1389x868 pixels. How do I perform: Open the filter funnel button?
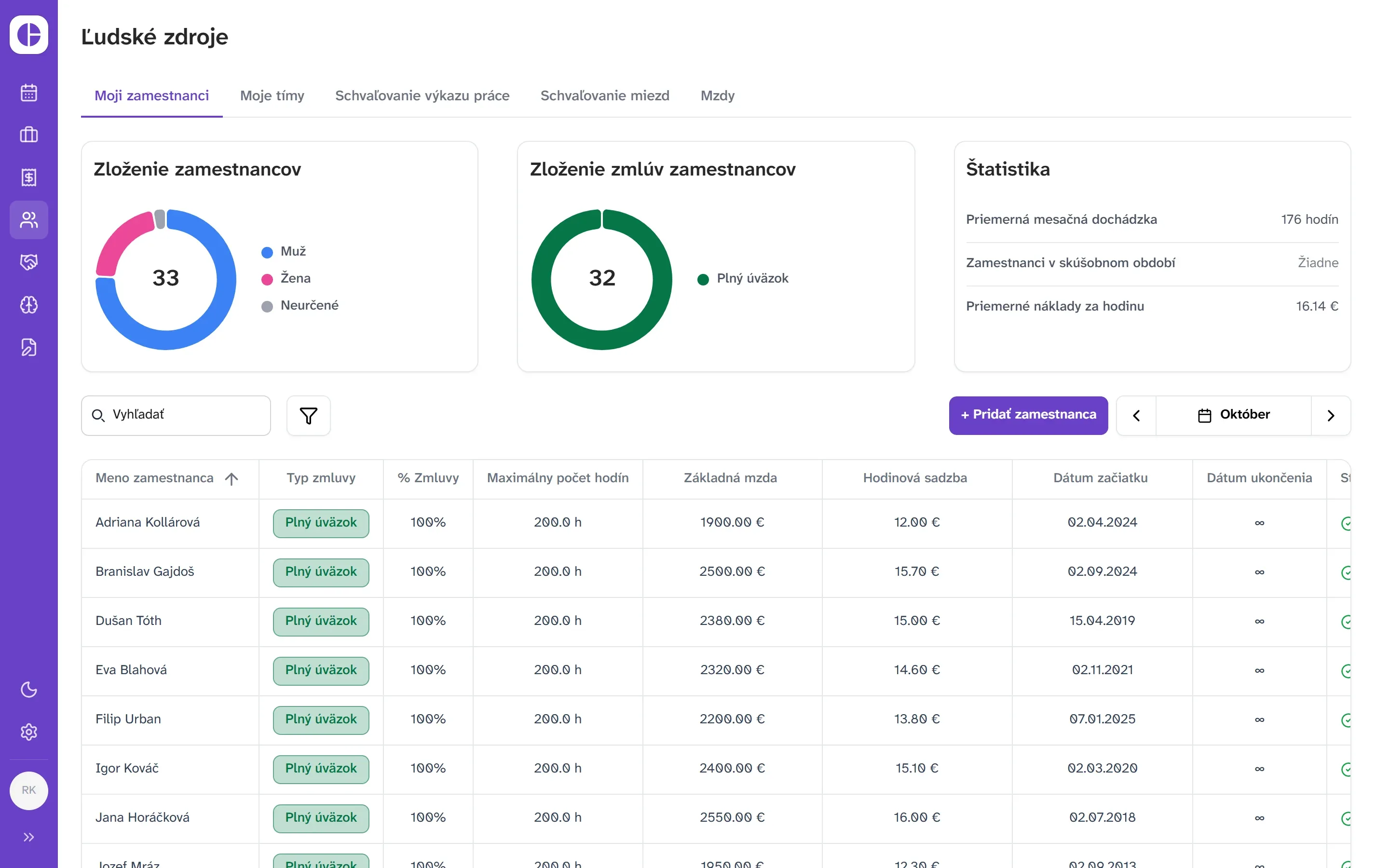click(308, 416)
